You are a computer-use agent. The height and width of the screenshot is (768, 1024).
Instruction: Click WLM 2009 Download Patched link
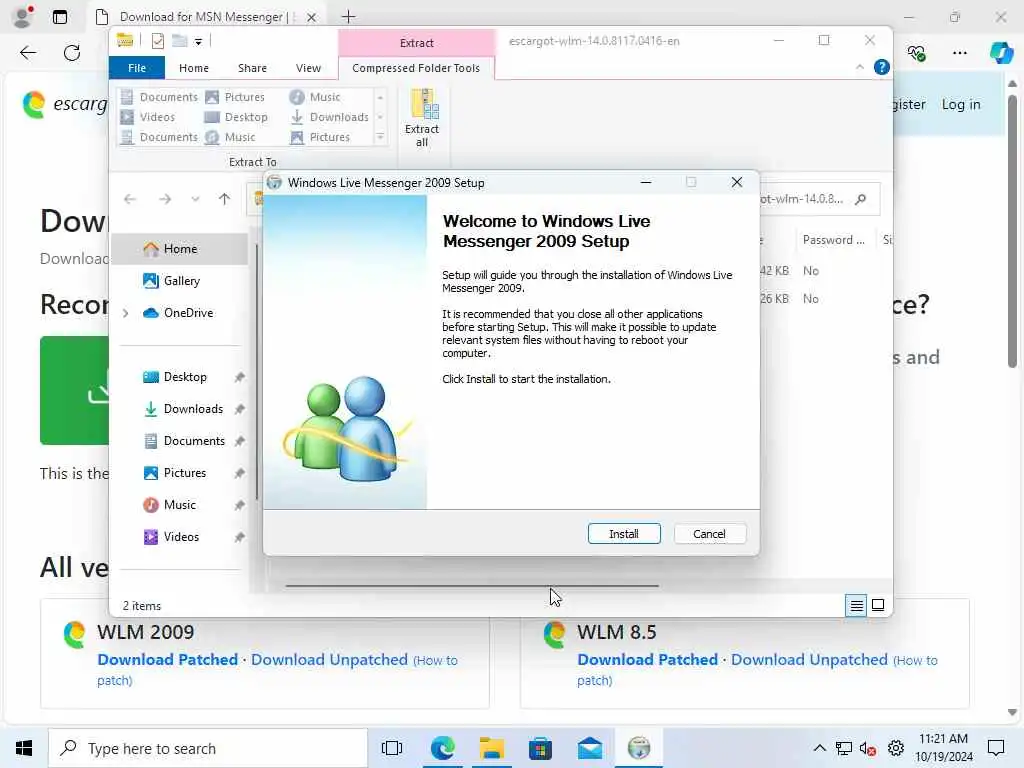pos(167,660)
